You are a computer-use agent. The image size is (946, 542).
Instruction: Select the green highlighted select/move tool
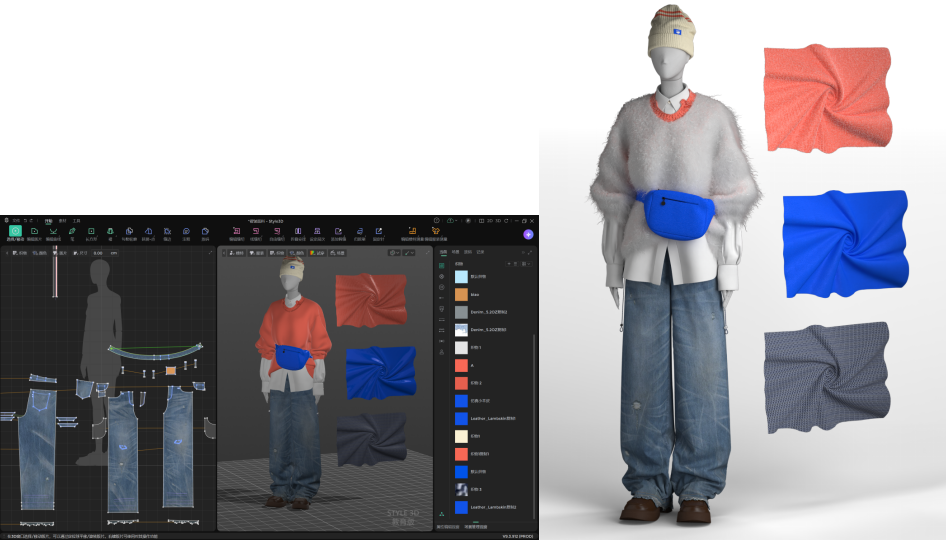point(15,231)
